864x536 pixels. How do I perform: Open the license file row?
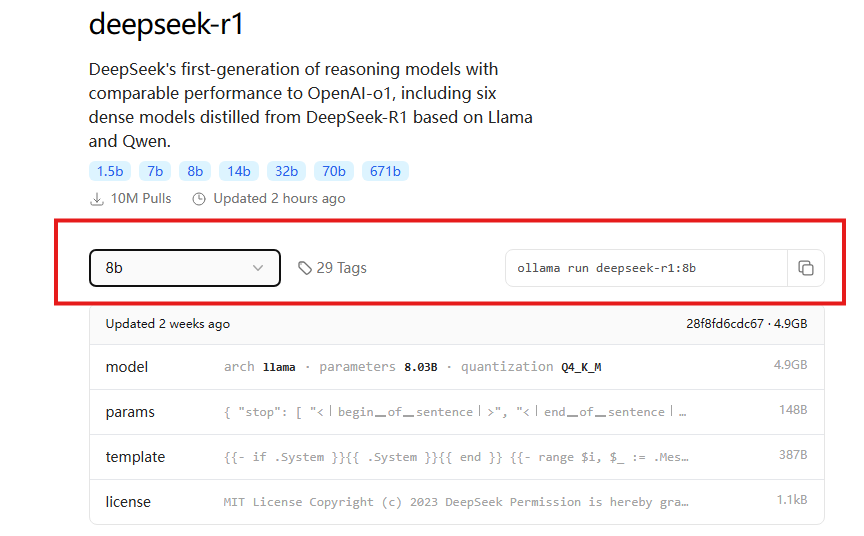pos(457,502)
